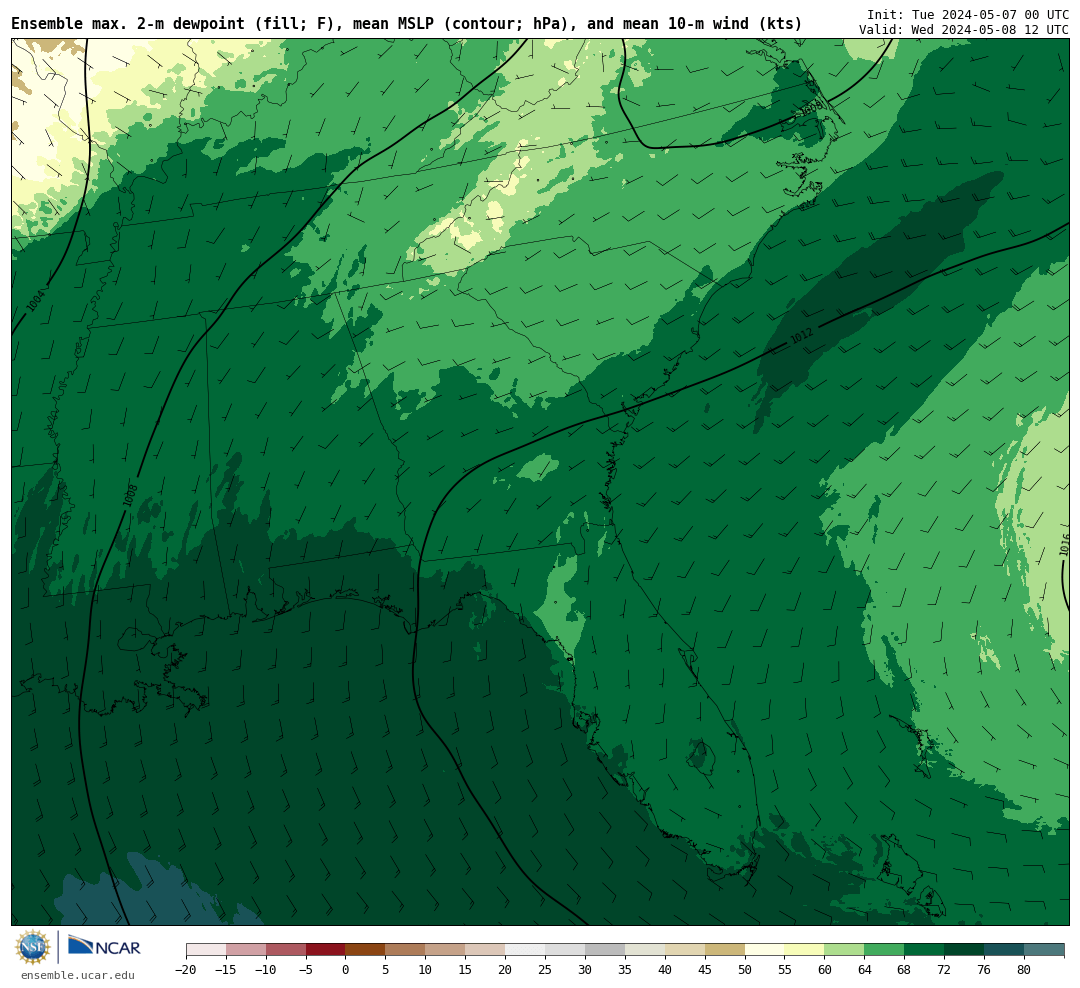This screenshot has width=1080, height=988.
Task: Click the 1012 pressure contour label
Action: pyautogui.click(x=802, y=336)
